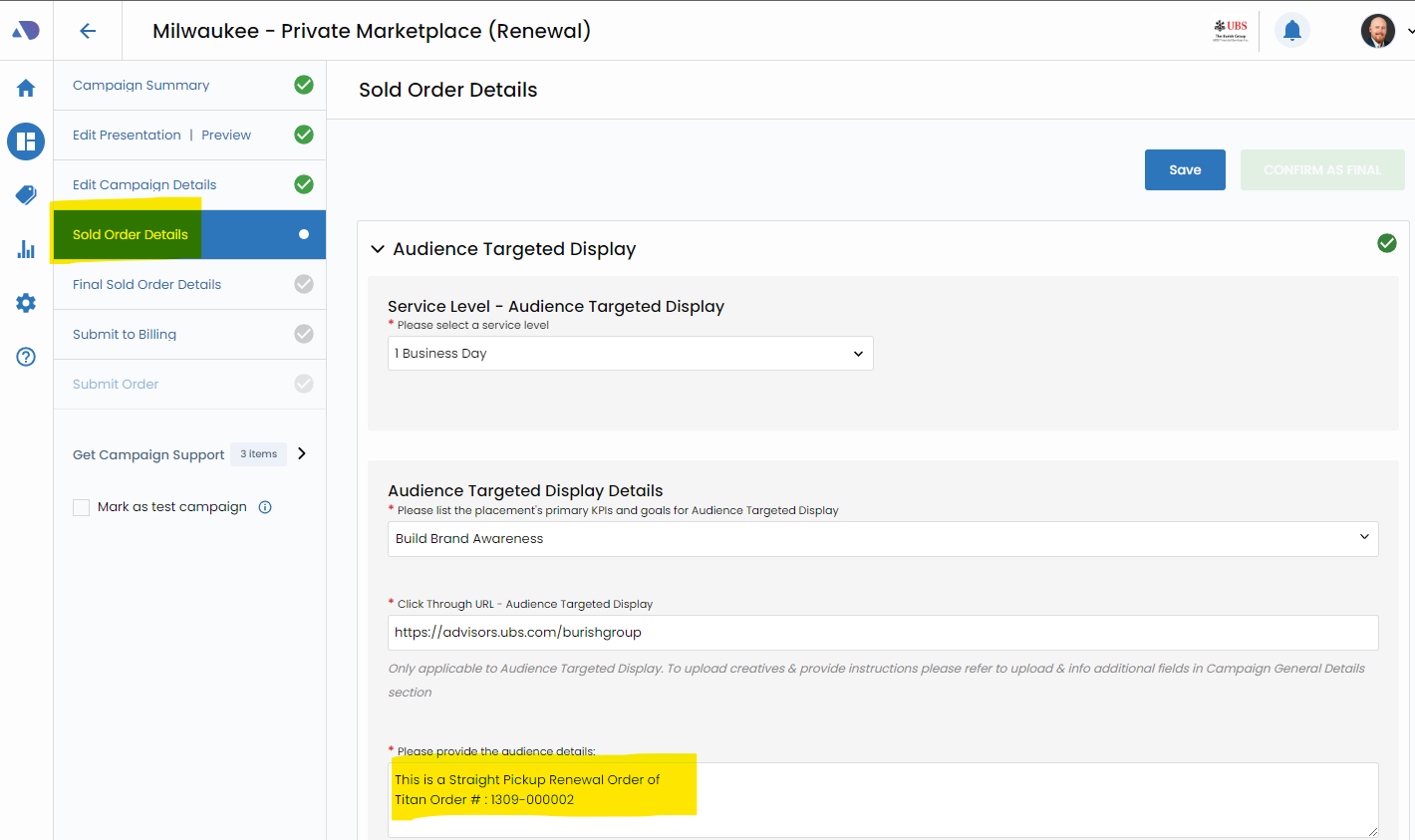1415x840 pixels.
Task: Click the Save button
Action: (x=1184, y=170)
